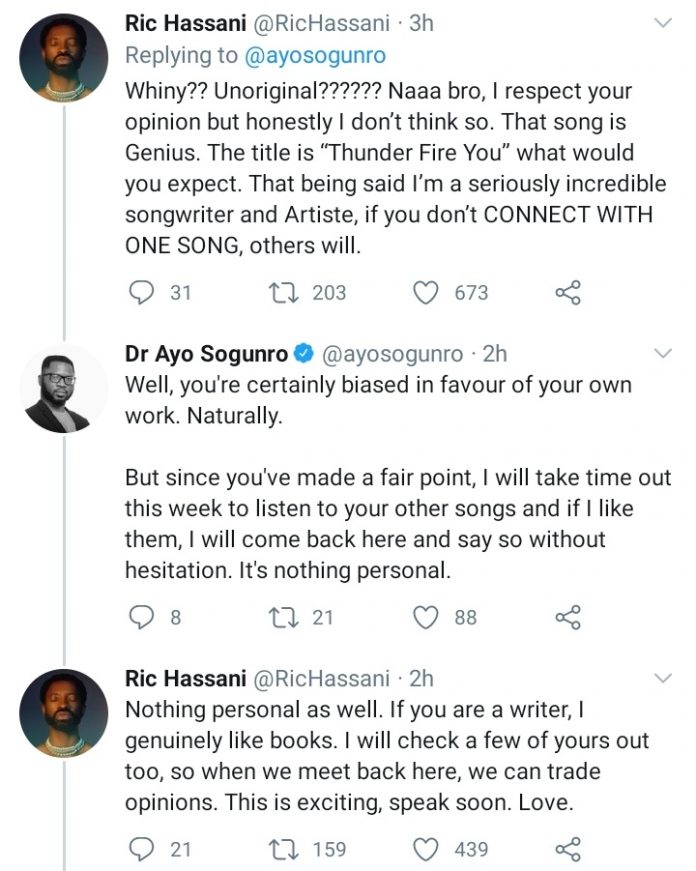Share Ric Hassani's last tweet
This screenshot has height=871, width=696.
pos(567,849)
